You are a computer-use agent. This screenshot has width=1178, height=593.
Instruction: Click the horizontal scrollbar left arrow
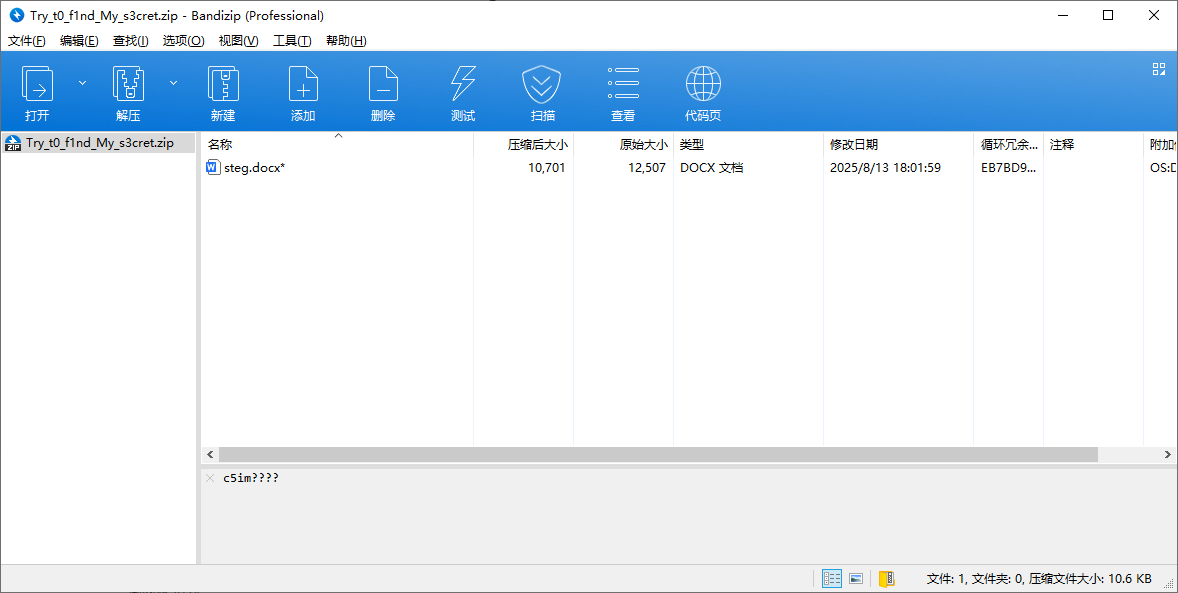pyautogui.click(x=210, y=455)
